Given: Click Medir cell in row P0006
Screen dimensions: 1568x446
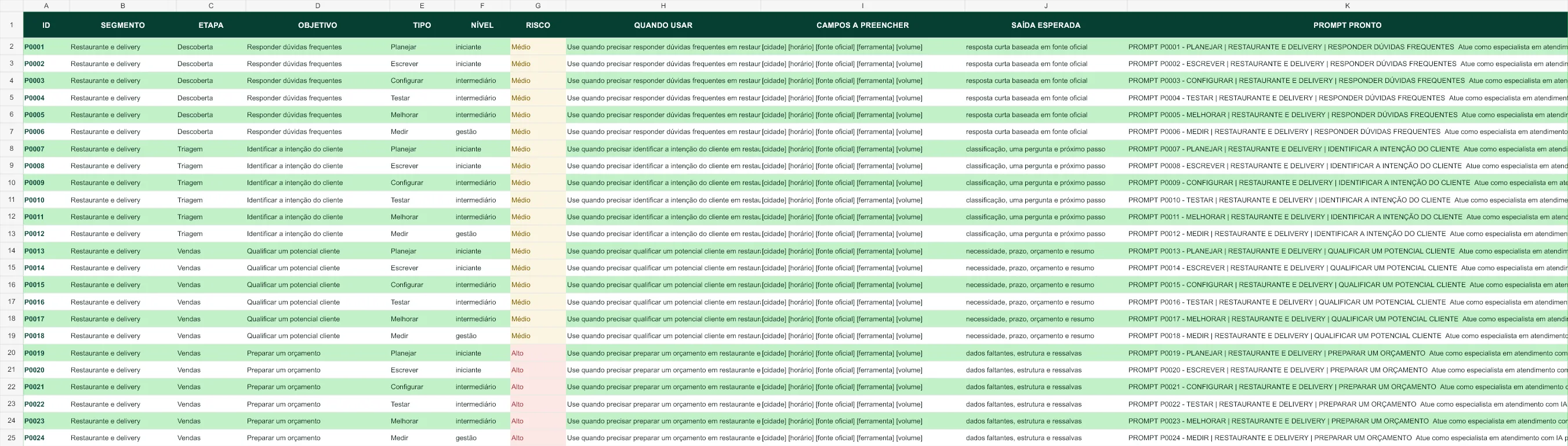Looking at the screenshot, I should pos(422,132).
